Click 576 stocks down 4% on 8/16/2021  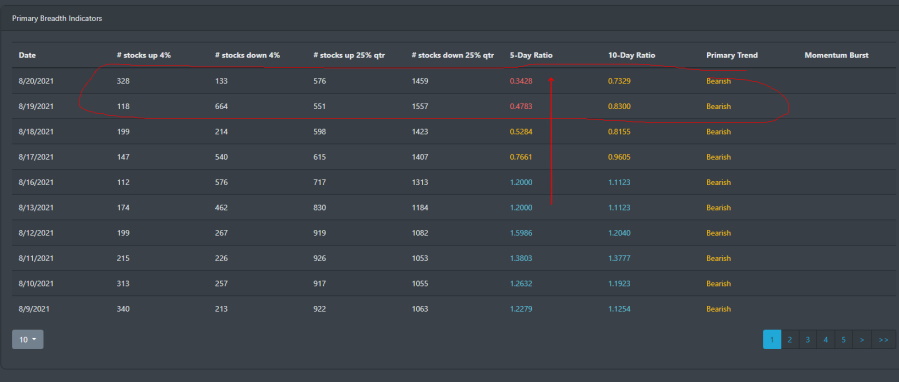(221, 182)
